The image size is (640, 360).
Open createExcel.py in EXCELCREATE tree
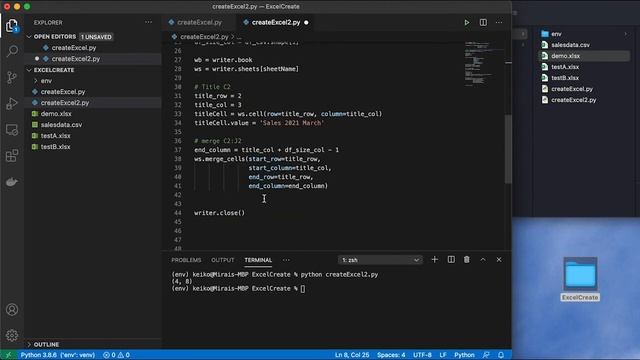point(63,92)
